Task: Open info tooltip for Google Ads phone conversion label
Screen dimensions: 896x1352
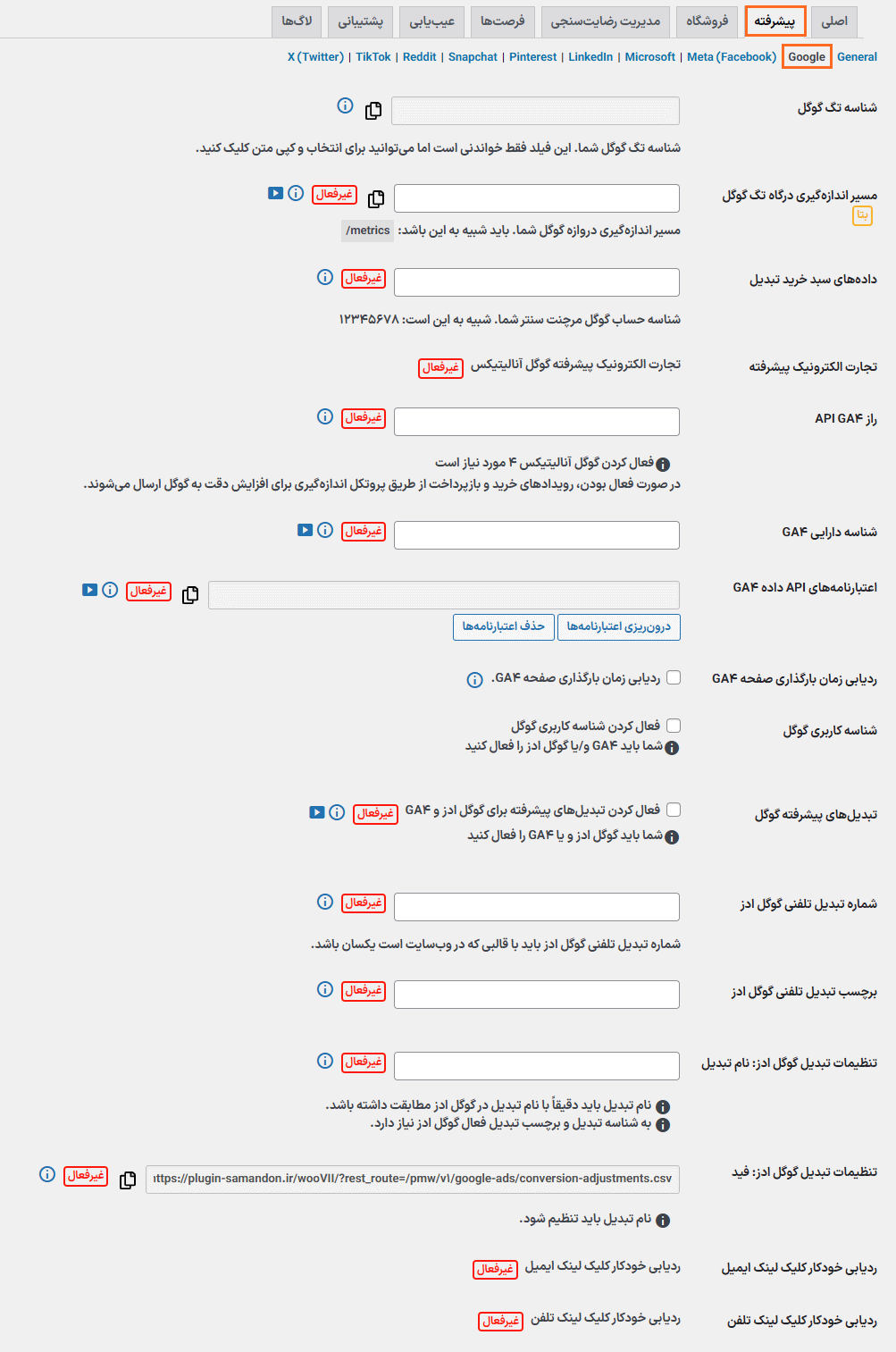Action: (323, 990)
